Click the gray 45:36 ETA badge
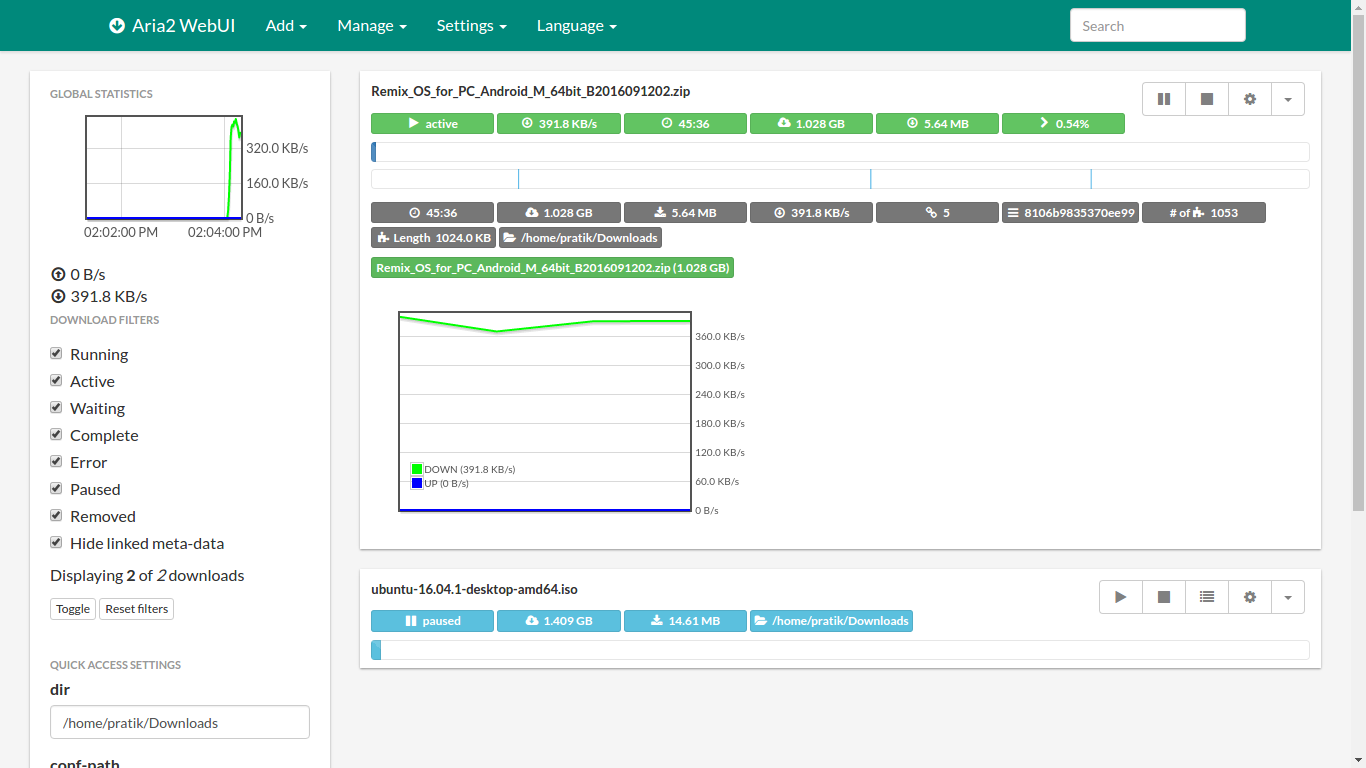This screenshot has height=768, width=1366. click(x=432, y=213)
